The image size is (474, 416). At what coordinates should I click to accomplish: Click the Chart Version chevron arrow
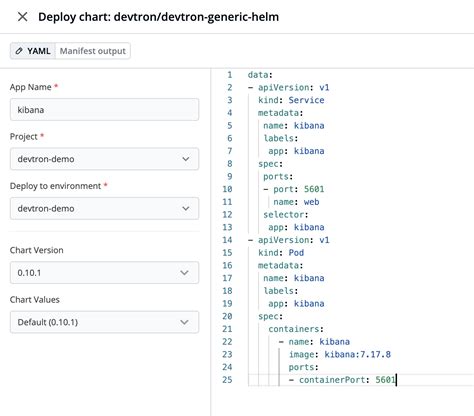tap(184, 273)
